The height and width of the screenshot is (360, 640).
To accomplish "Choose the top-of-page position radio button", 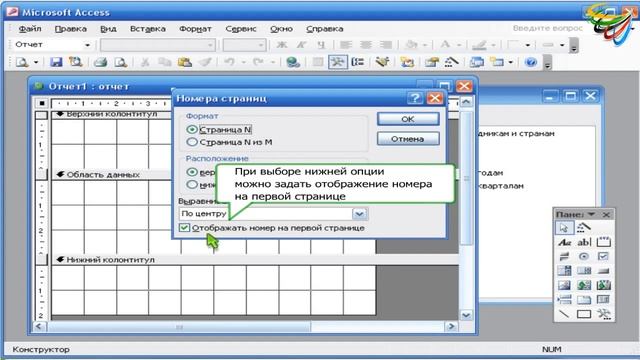I will point(192,172).
